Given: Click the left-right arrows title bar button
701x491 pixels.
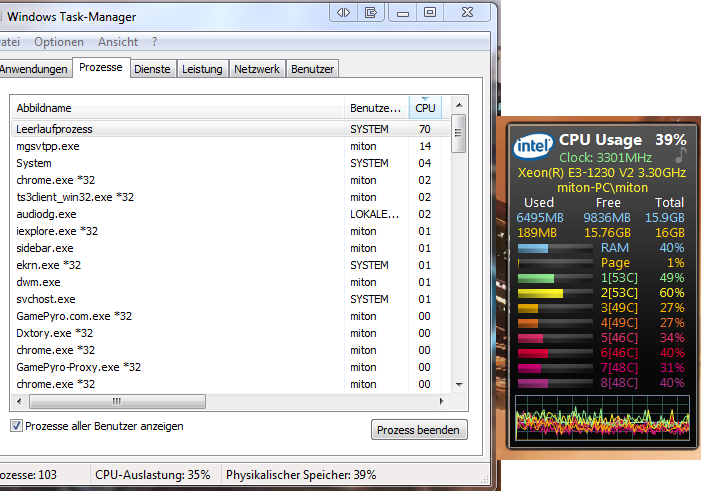Looking at the screenshot, I should 343,13.
